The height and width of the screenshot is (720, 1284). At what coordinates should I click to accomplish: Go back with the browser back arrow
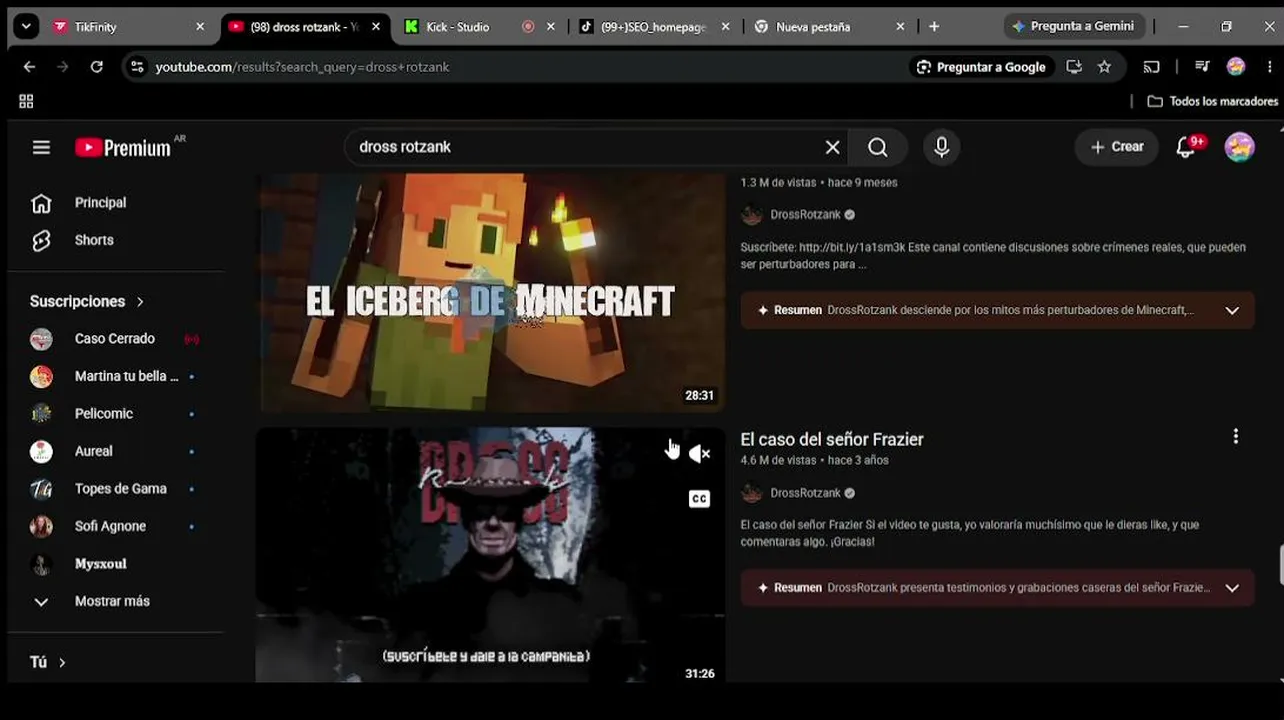(29, 67)
